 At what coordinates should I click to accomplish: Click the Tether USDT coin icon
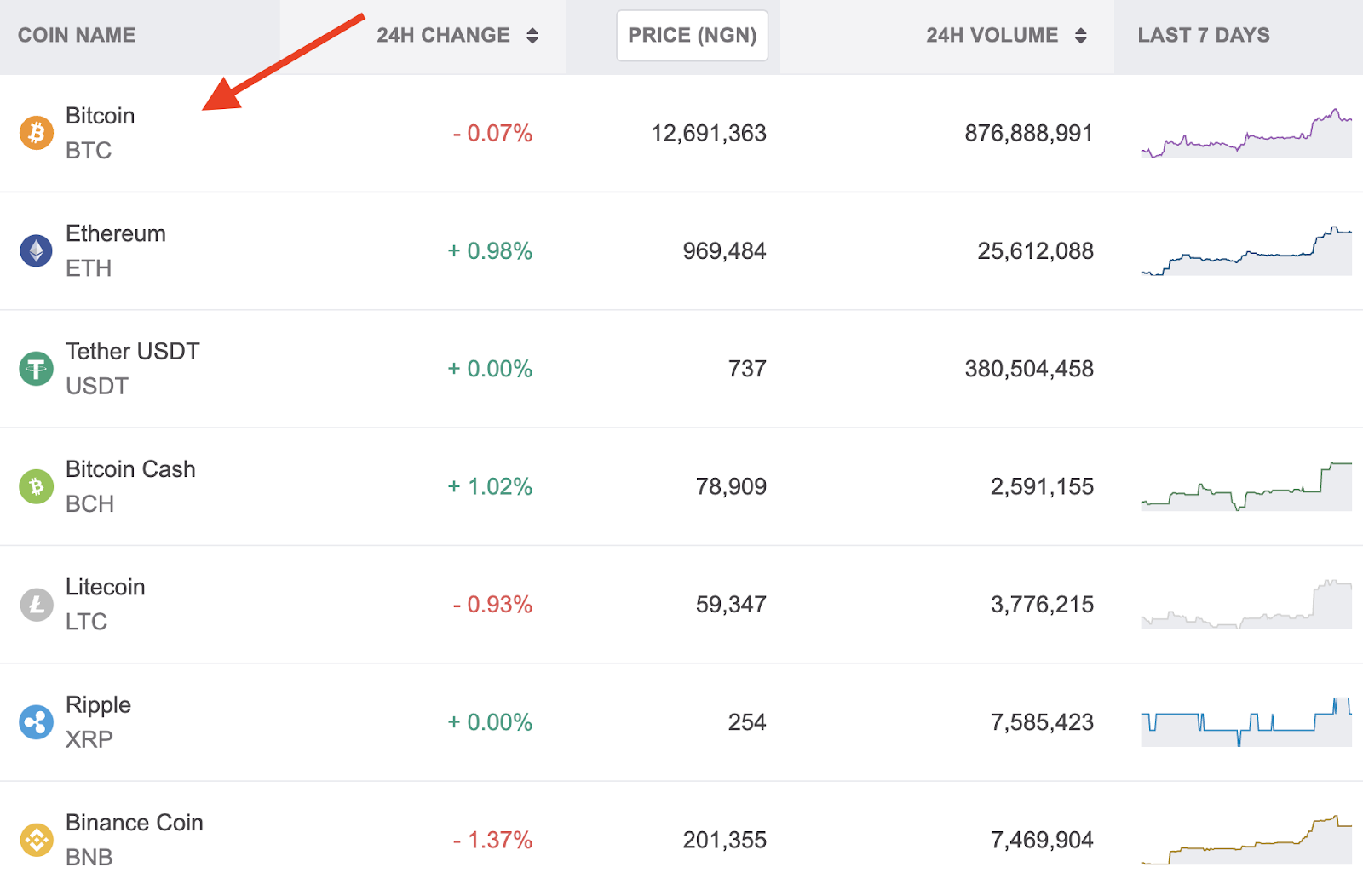click(37, 369)
